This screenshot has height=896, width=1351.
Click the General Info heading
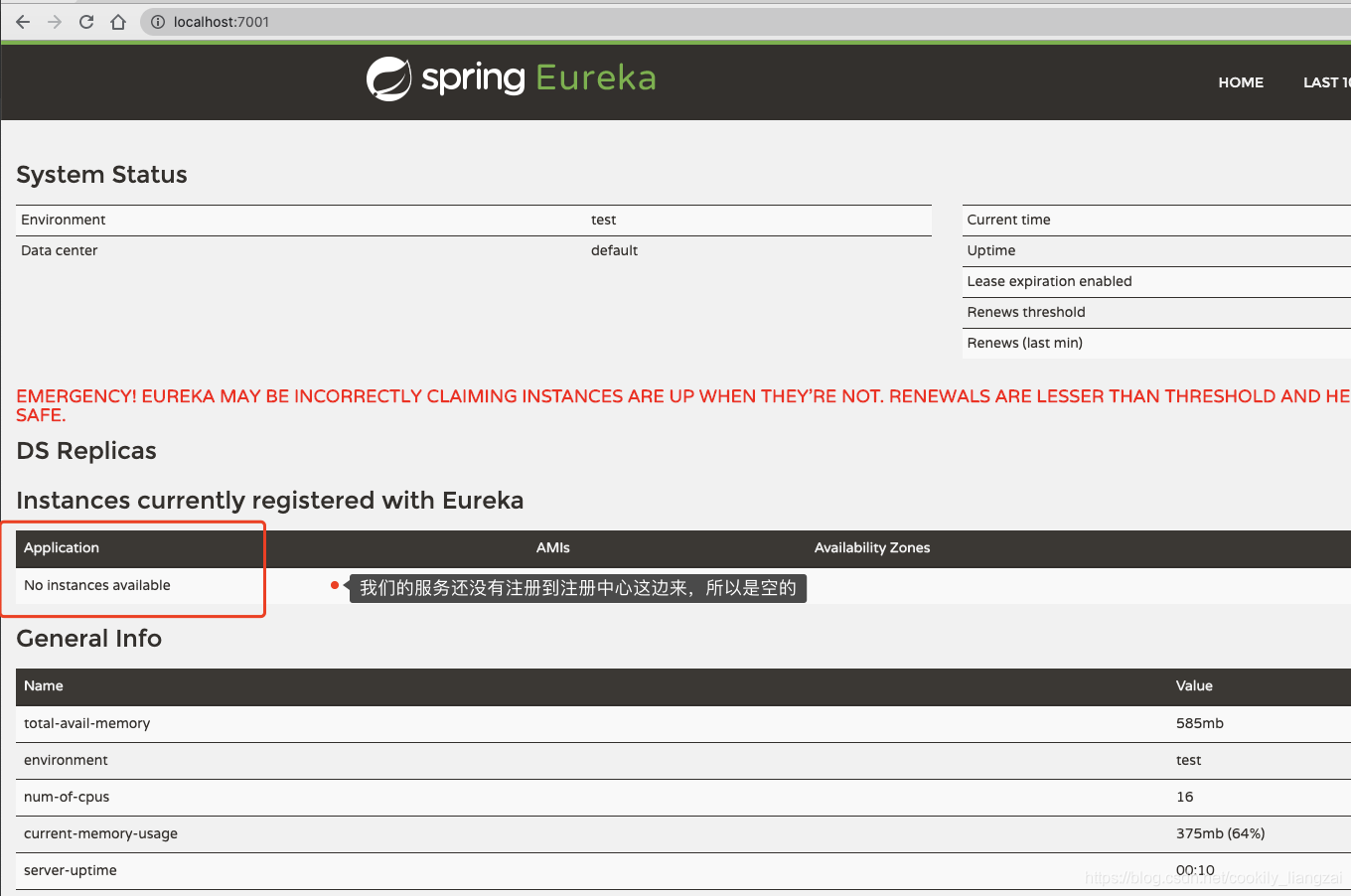point(89,639)
